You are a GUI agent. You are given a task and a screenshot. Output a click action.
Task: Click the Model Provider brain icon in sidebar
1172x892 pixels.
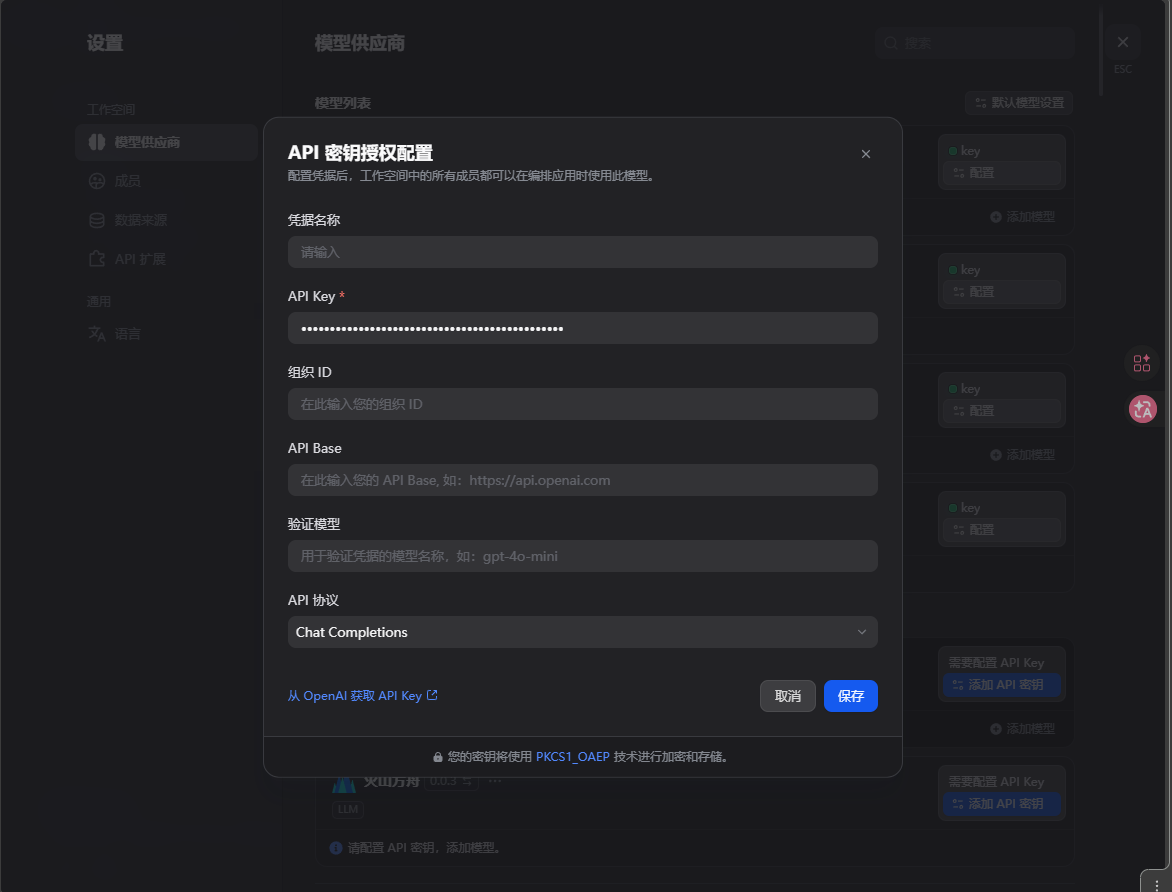coord(97,142)
